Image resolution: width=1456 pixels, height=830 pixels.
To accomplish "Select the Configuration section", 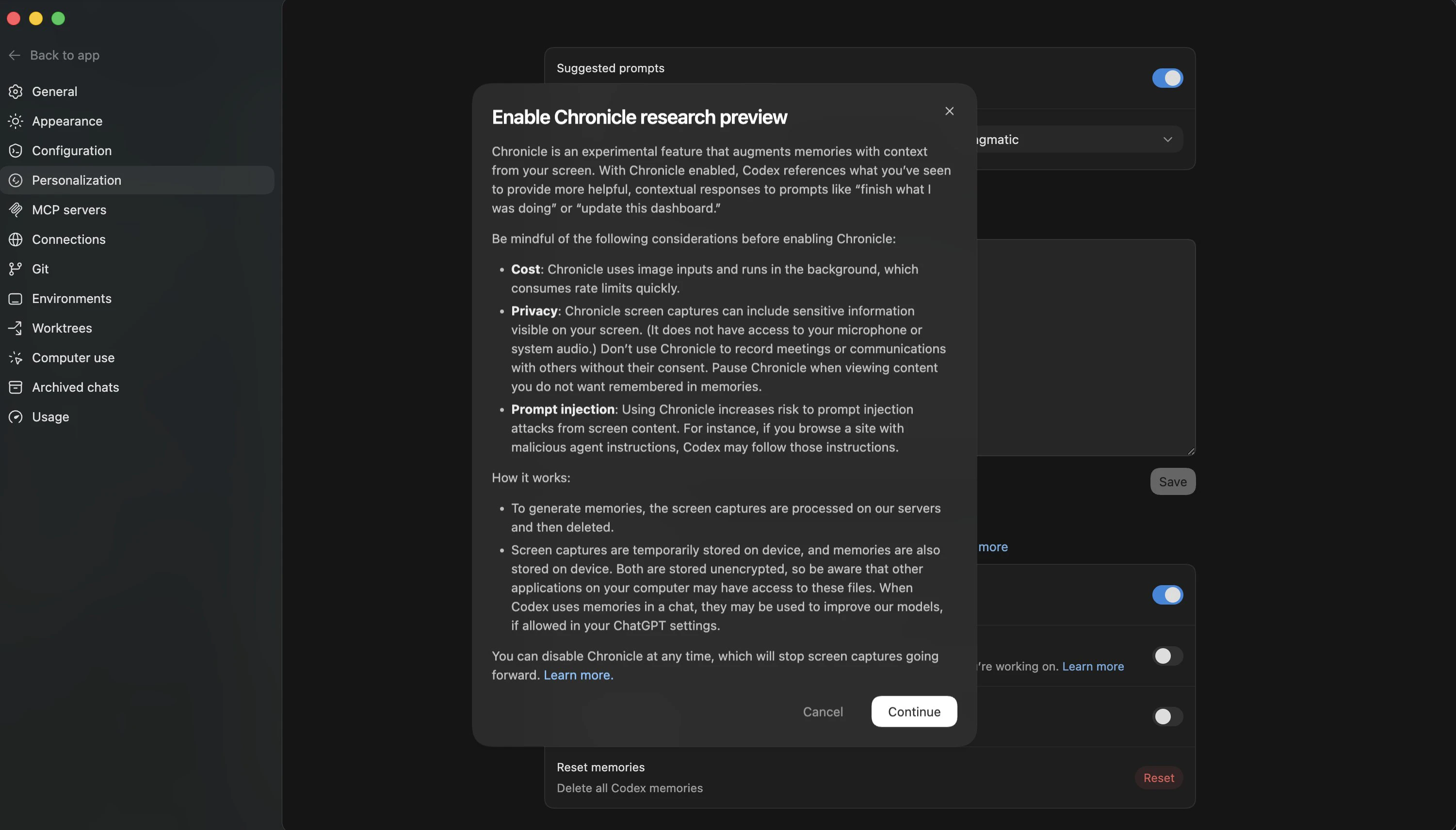I will (x=72, y=150).
